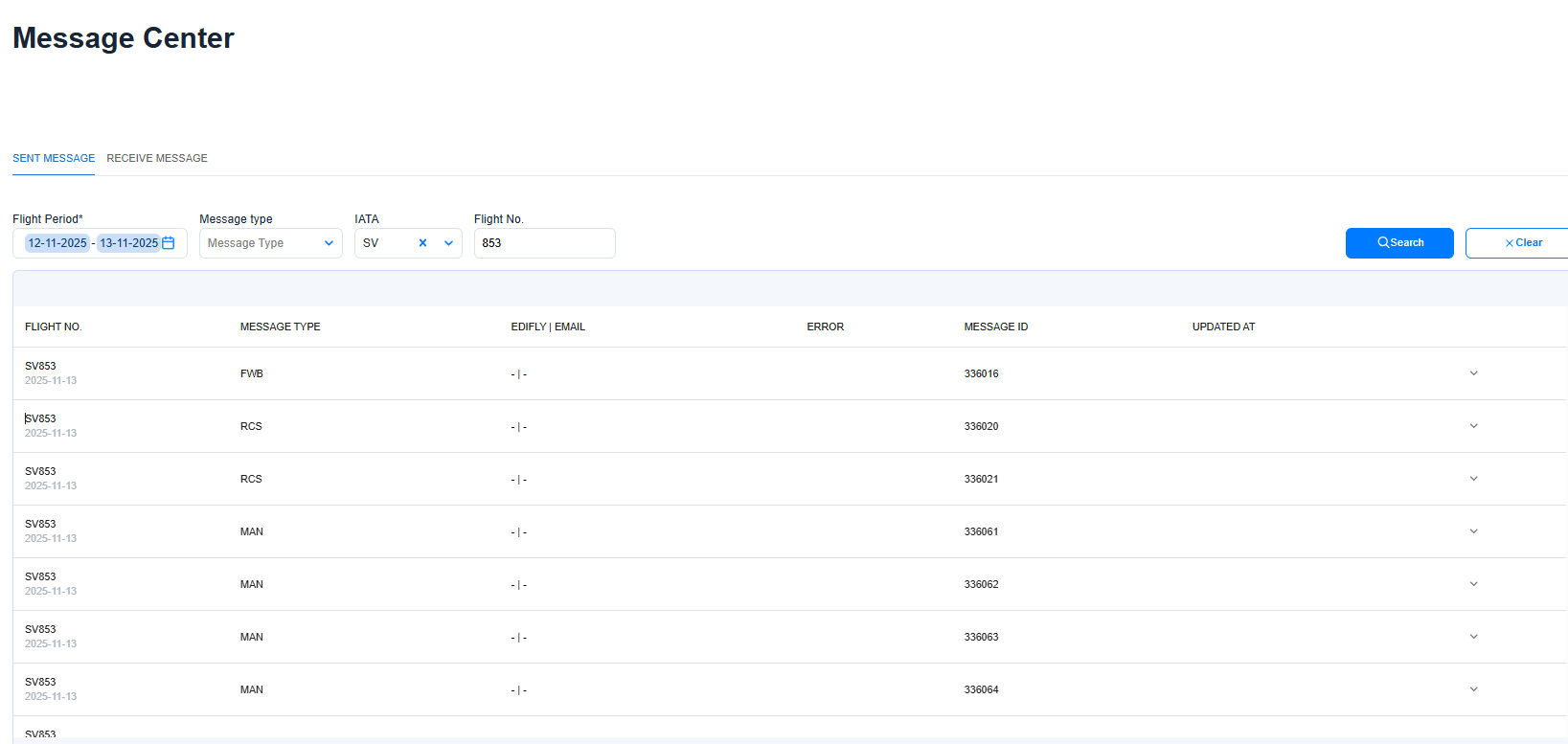Expand row for message ID 336016
Screen dimensions: 1568x744
tap(1473, 373)
